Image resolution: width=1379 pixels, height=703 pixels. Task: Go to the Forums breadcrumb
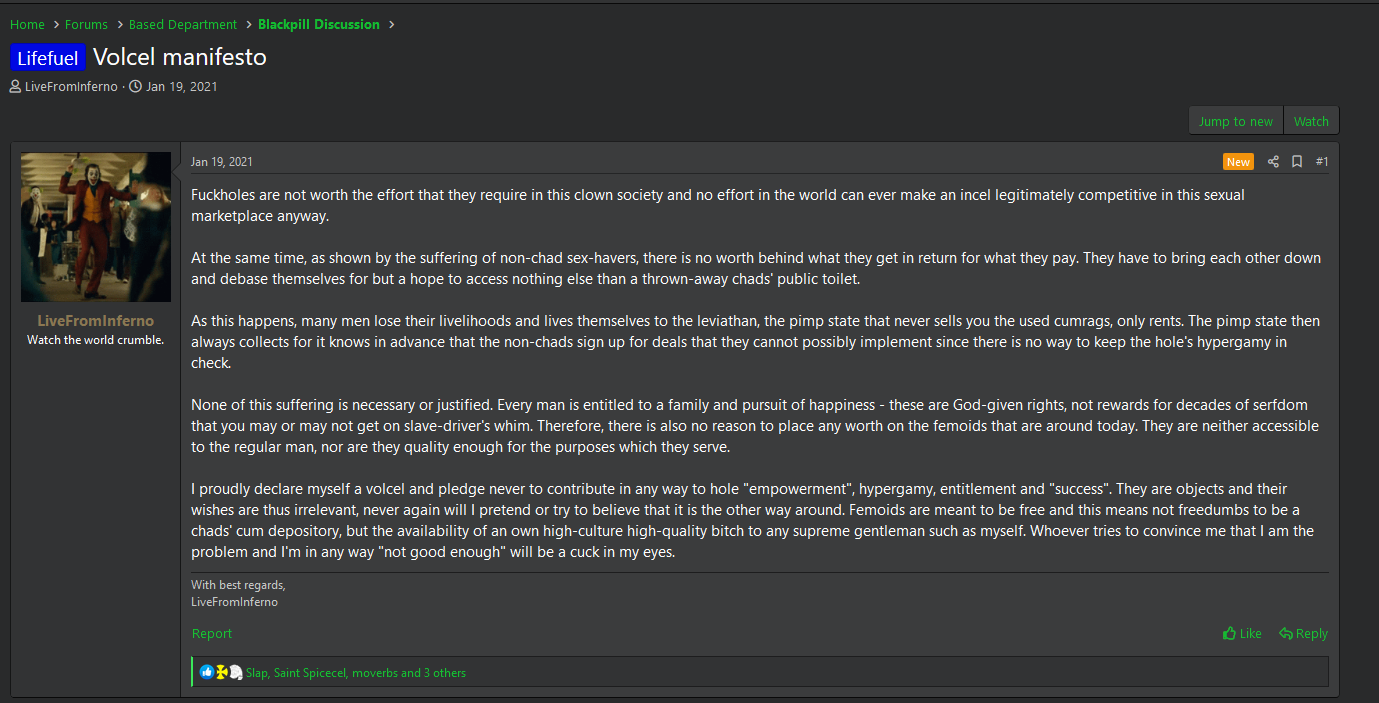click(x=86, y=25)
